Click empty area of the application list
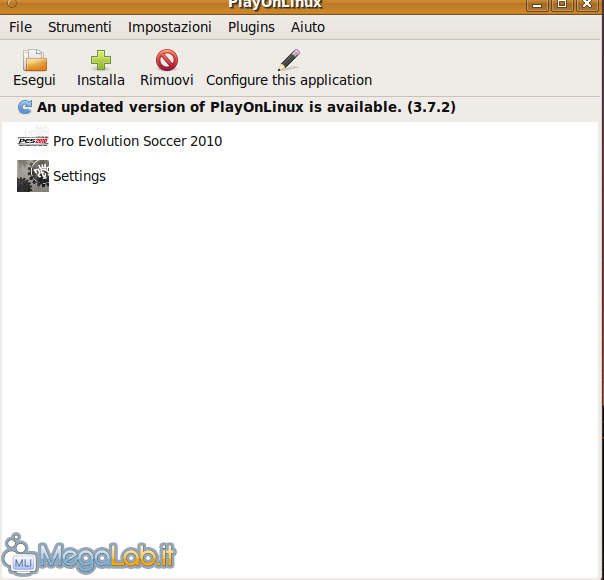Viewport: 604px width, 580px height. click(300, 350)
